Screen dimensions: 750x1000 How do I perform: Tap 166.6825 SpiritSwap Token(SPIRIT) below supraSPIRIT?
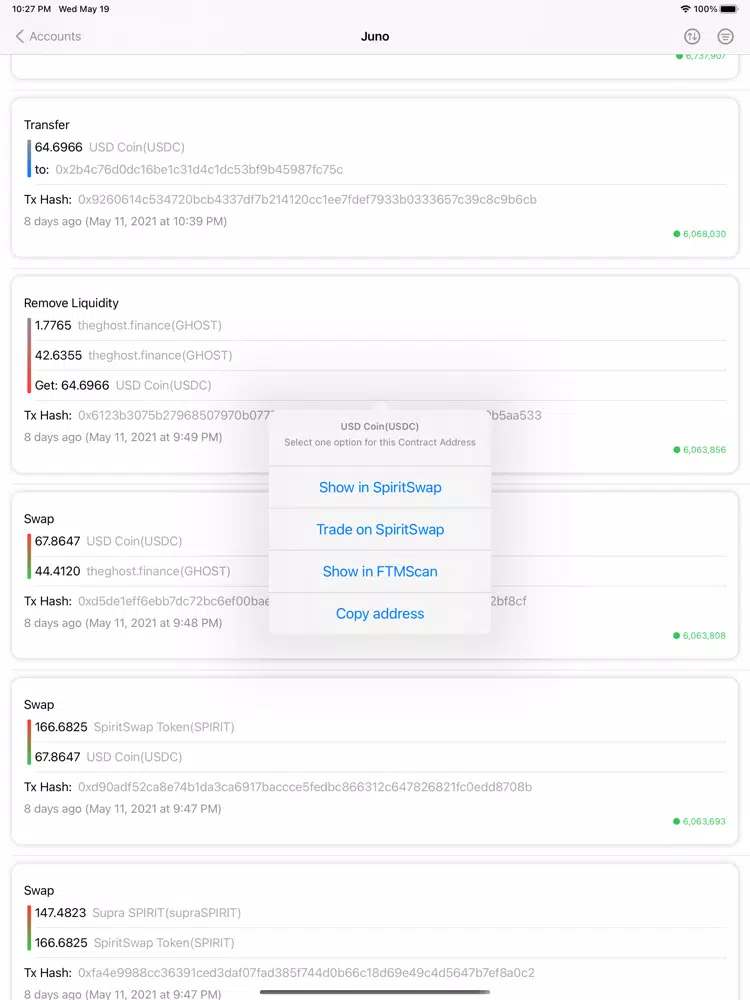tap(135, 943)
